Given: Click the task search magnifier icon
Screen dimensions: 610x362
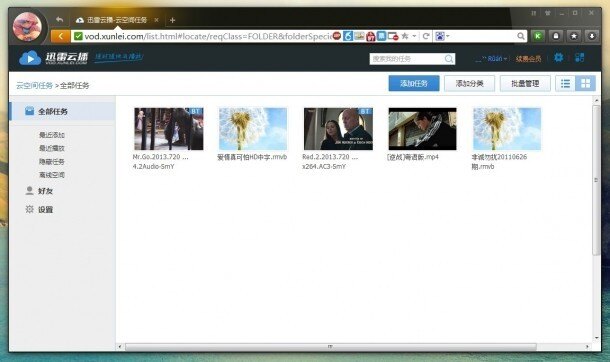Looking at the screenshot, I should click(x=449, y=59).
